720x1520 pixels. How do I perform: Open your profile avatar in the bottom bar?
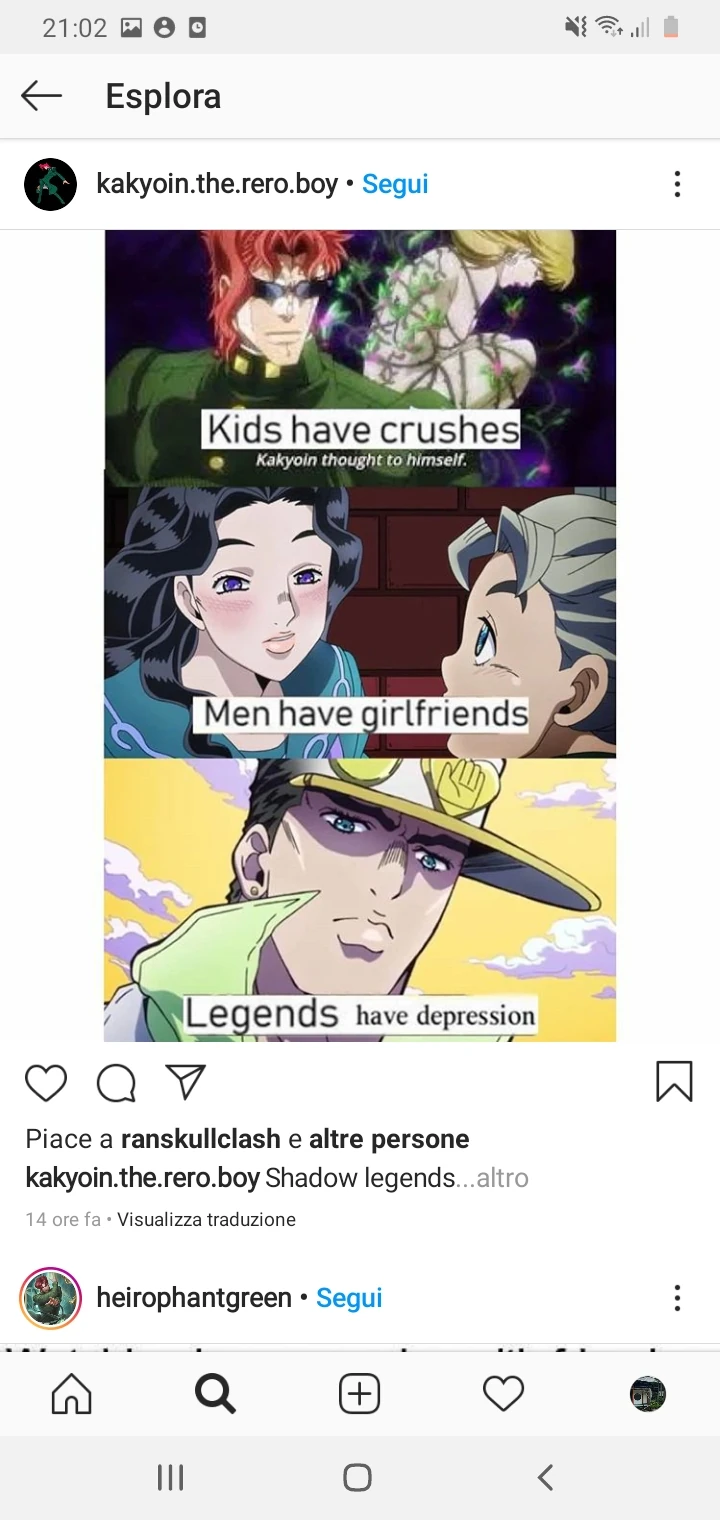point(648,1393)
